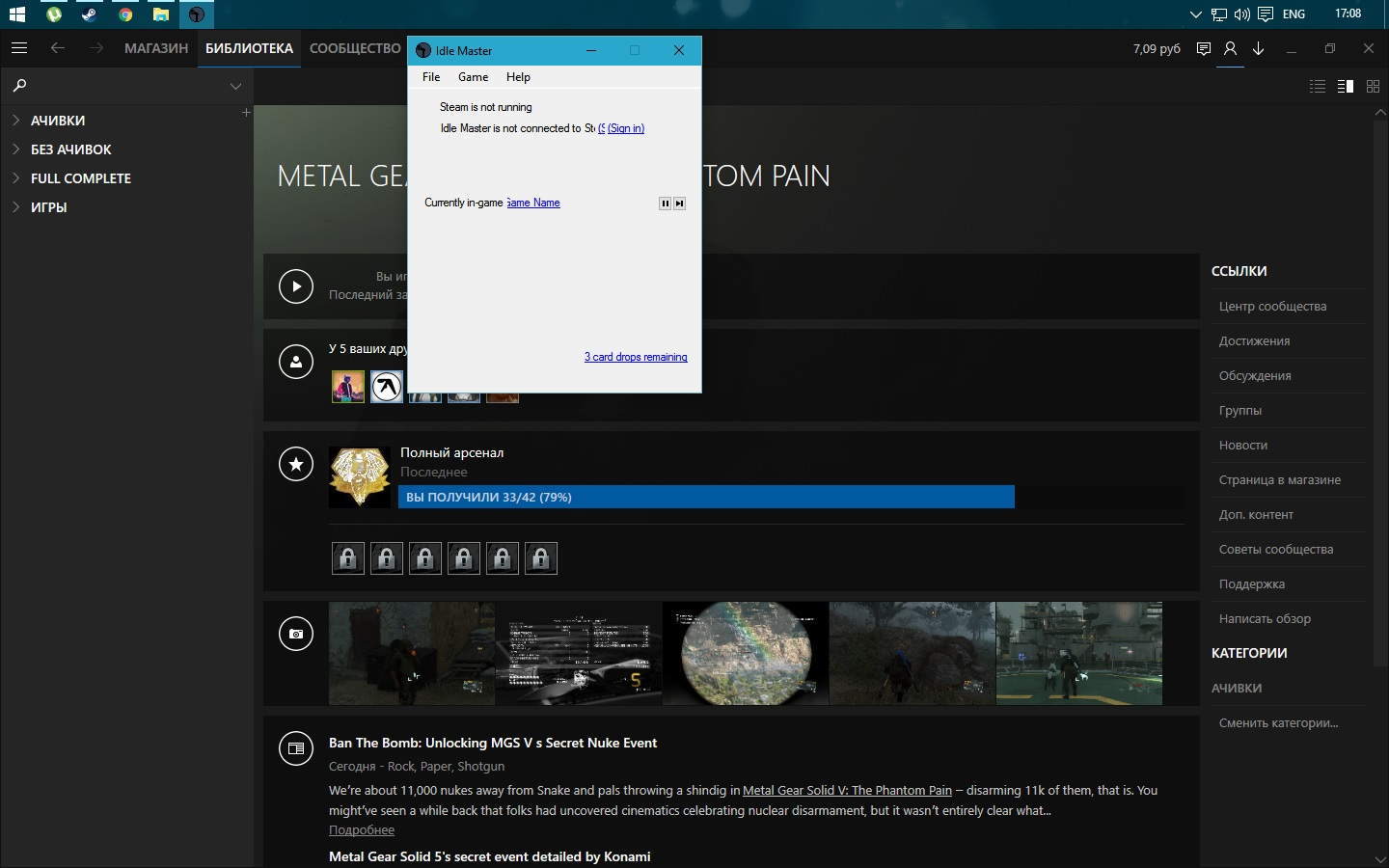Open the pink character friend avatar
This screenshot has height=868, width=1389.
tap(348, 387)
